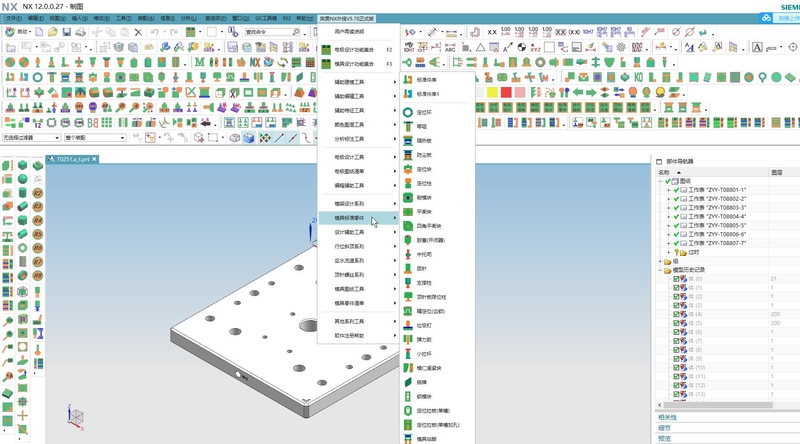Toggle the checkbox for 体 (0)

[x=677, y=279]
